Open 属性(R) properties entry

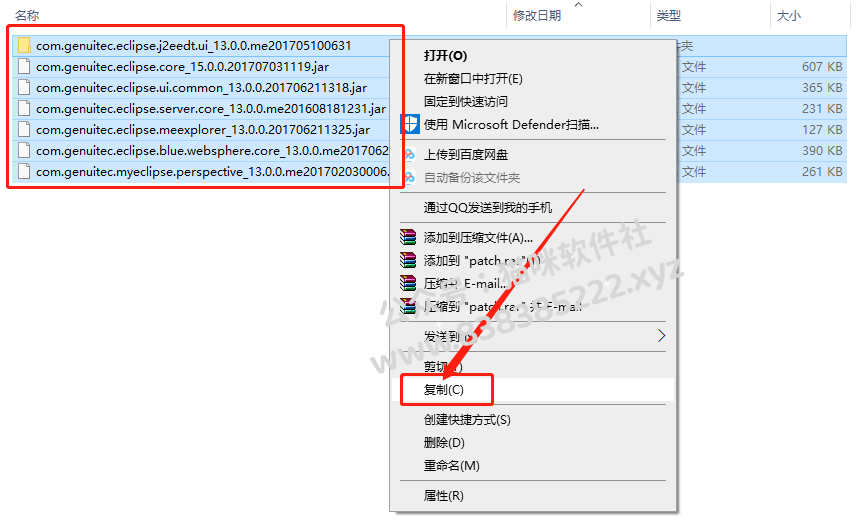pyautogui.click(x=443, y=495)
